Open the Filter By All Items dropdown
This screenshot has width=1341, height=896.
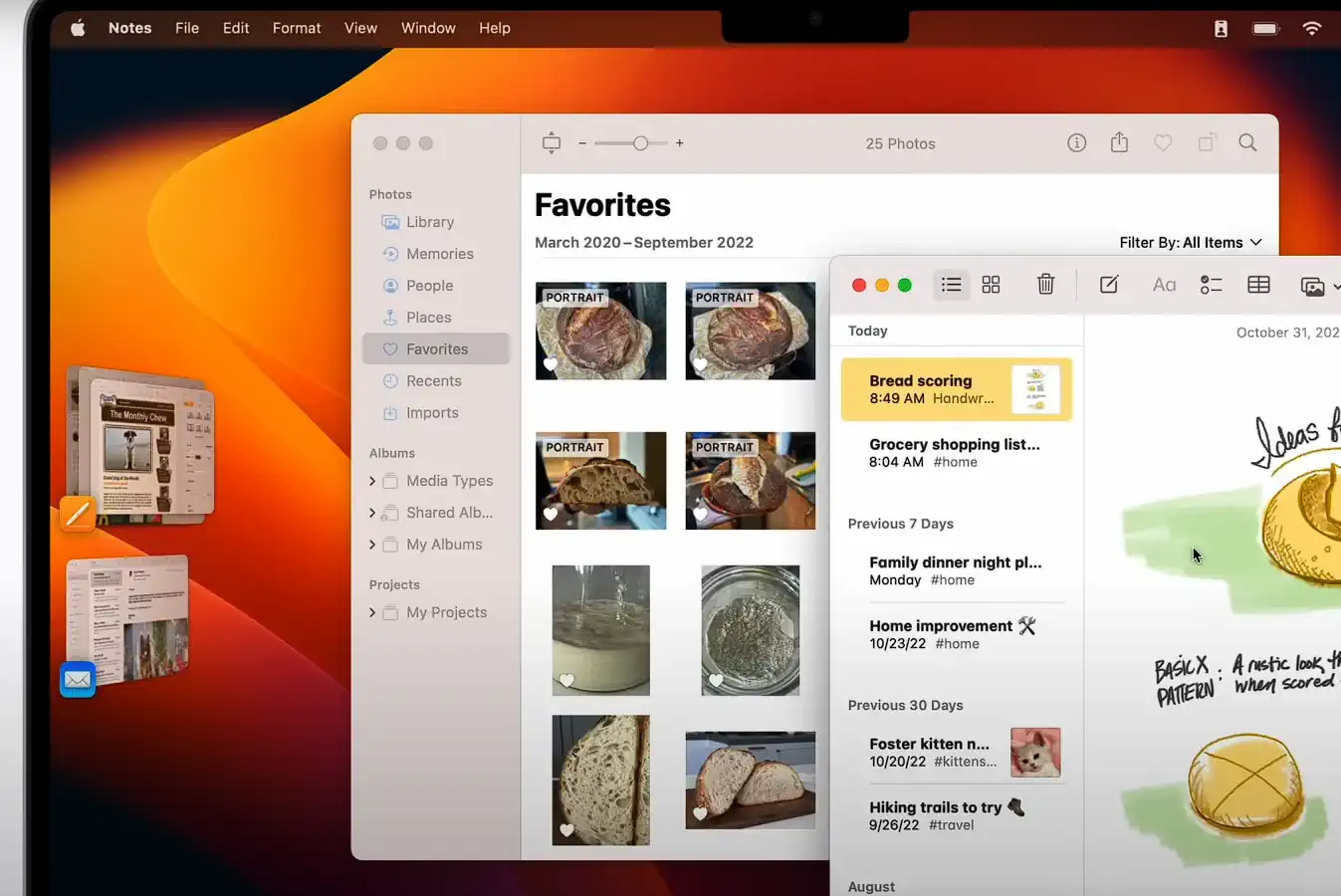1190,242
